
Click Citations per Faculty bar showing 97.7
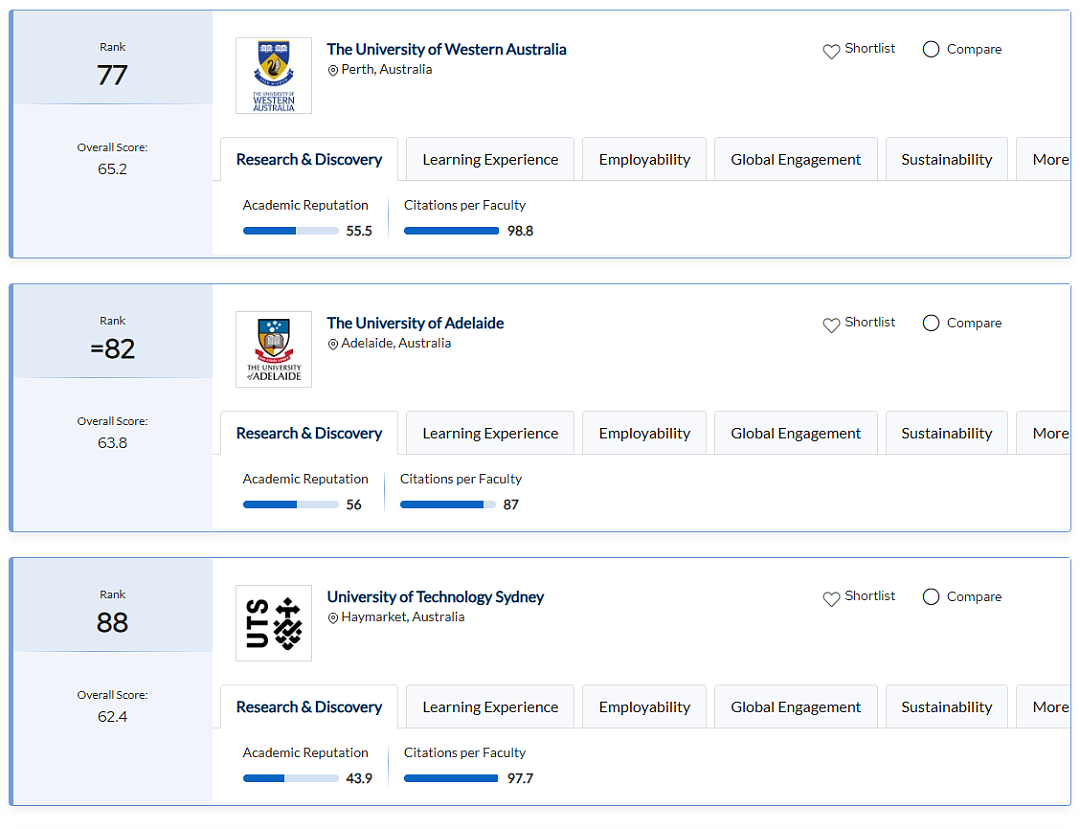point(451,778)
